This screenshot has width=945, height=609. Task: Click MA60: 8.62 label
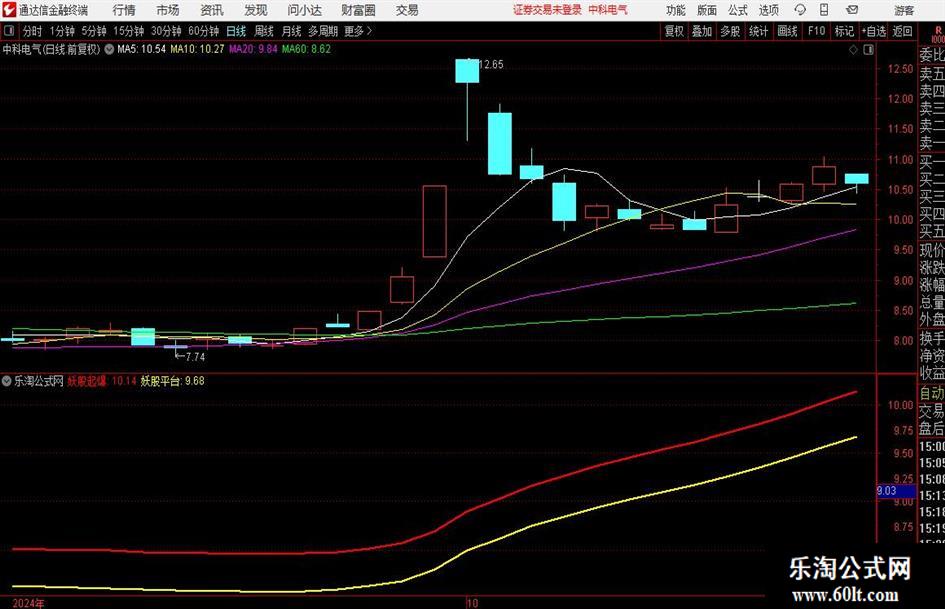coord(307,49)
